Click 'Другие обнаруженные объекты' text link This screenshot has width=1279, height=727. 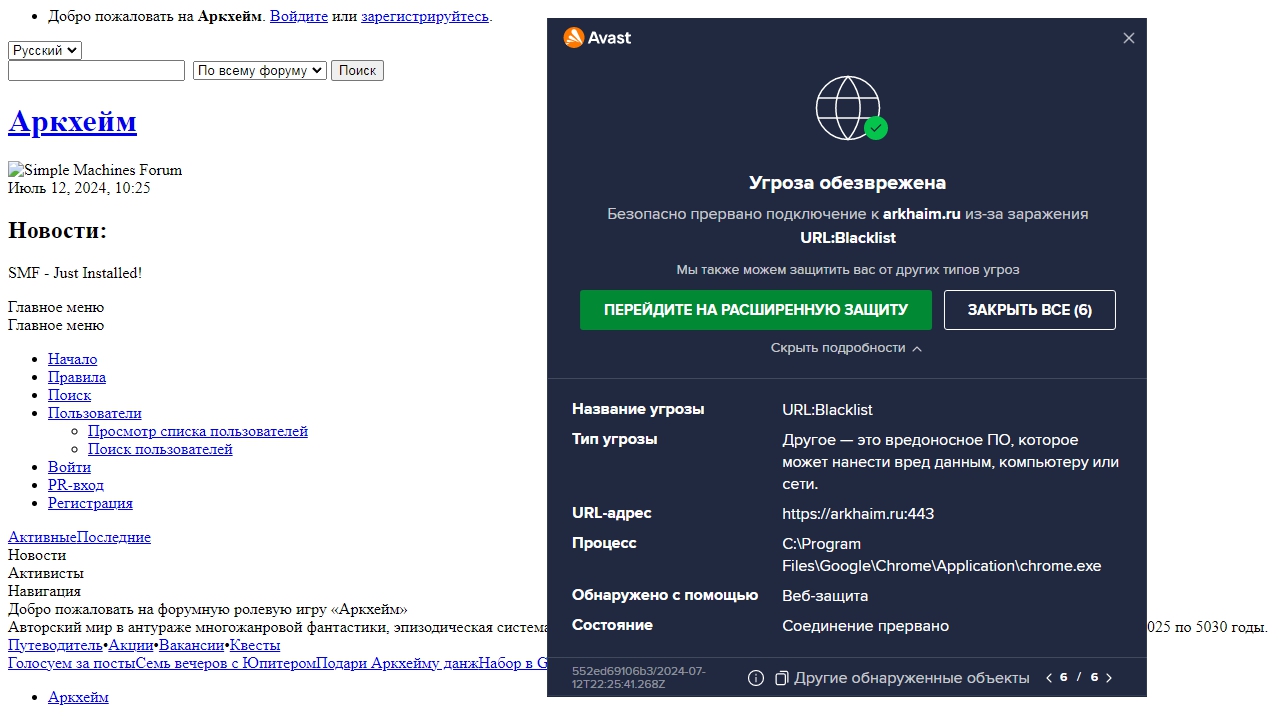[911, 678]
